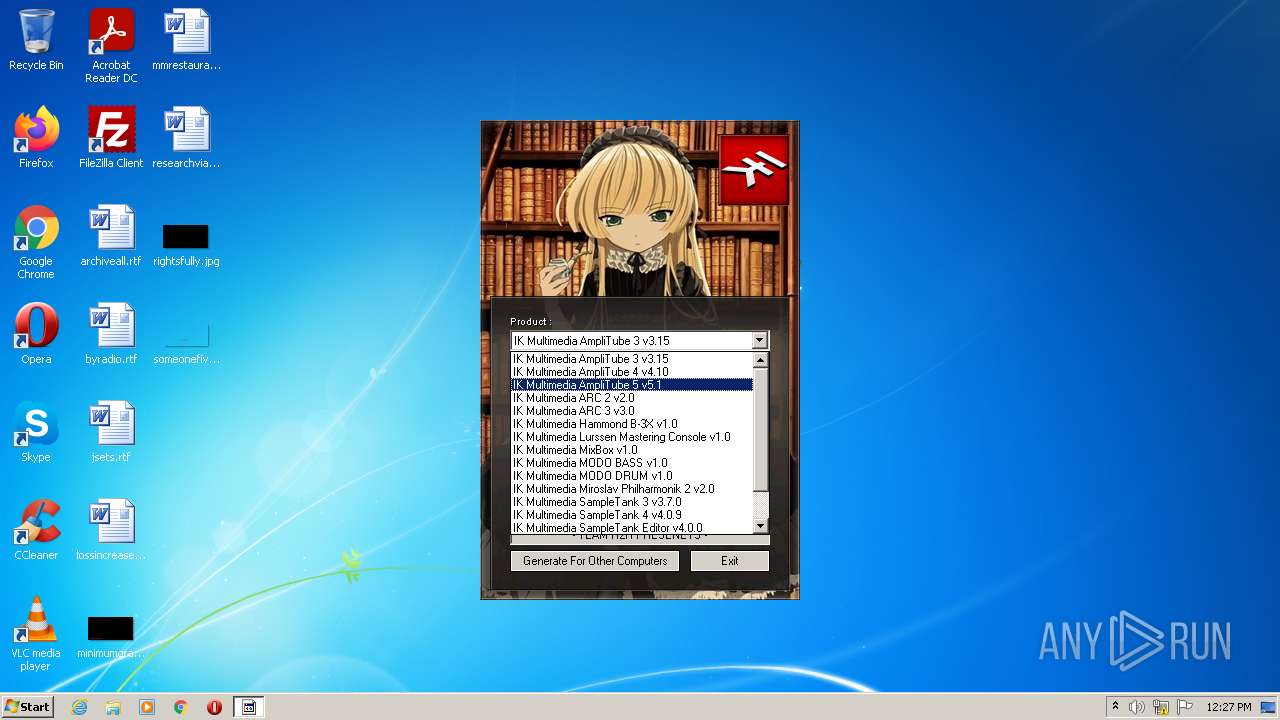Pick IK Multimedia SampleTank 4 v4.0.9

[632, 515]
